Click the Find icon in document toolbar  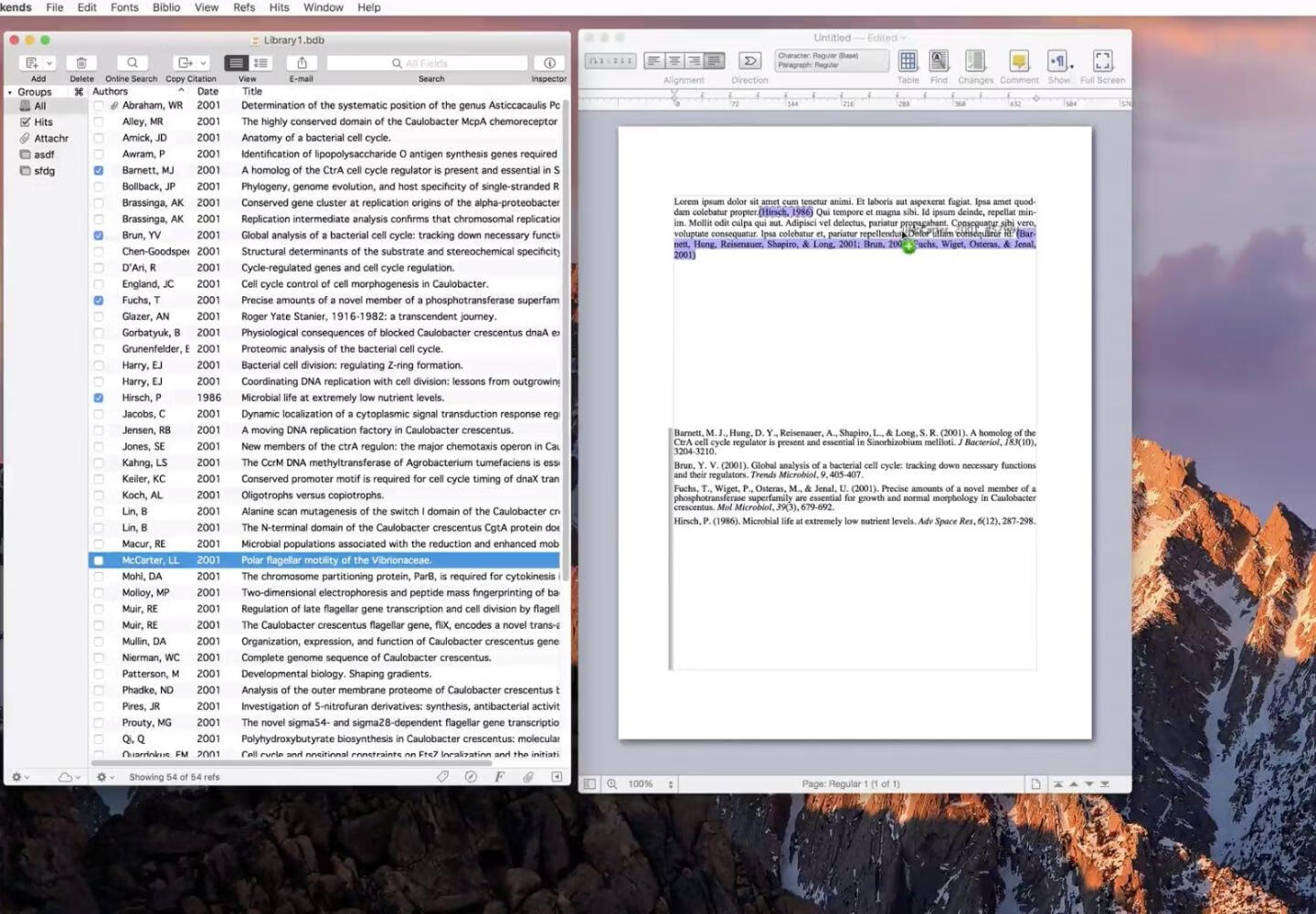[939, 61]
